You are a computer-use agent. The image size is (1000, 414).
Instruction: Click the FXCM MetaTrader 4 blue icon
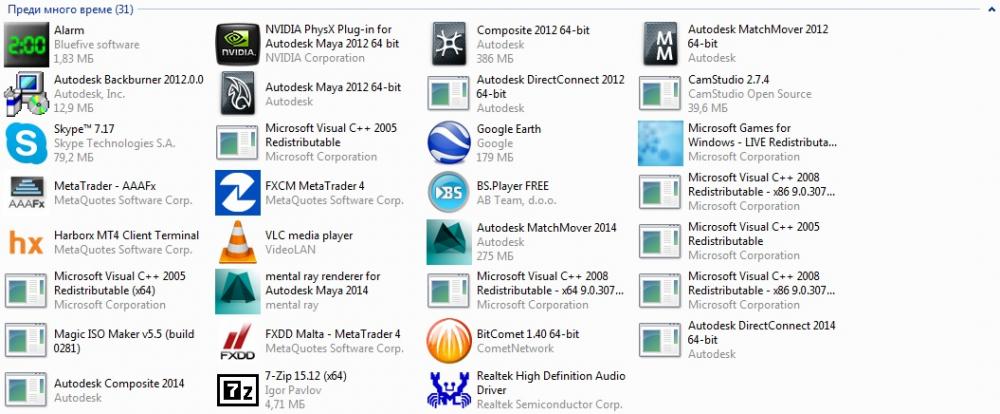pyautogui.click(x=238, y=193)
